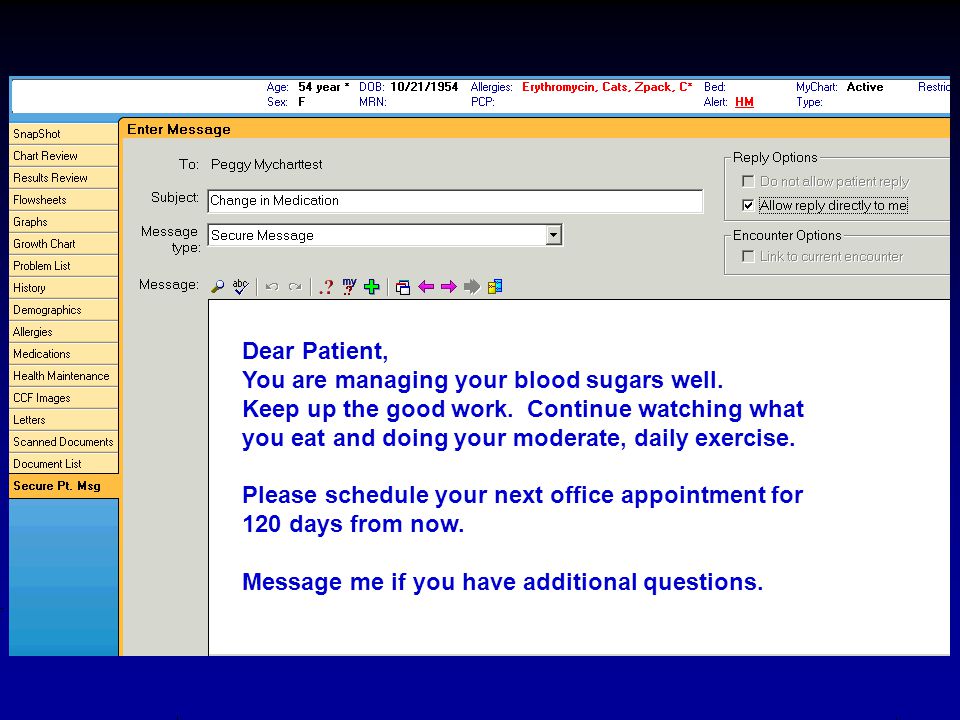Open the Document List tab
The image size is (960, 720).
point(64,465)
